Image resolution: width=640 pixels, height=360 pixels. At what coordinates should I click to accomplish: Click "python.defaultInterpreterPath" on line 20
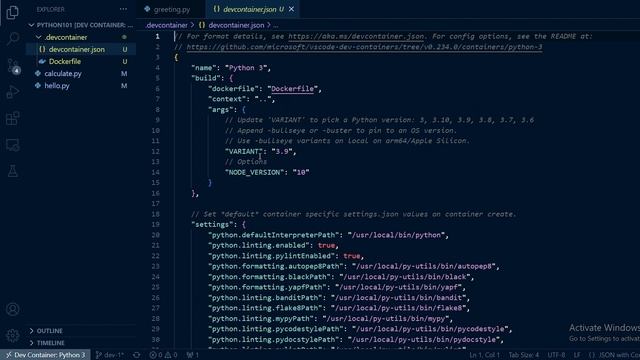tap(273, 235)
